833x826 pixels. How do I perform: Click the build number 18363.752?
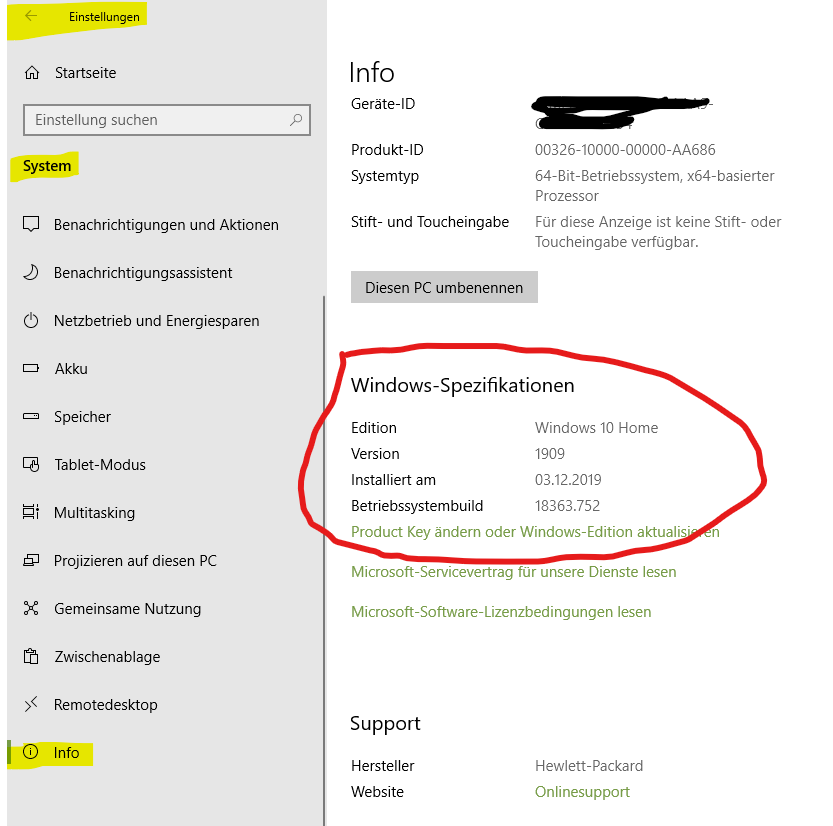(567, 506)
